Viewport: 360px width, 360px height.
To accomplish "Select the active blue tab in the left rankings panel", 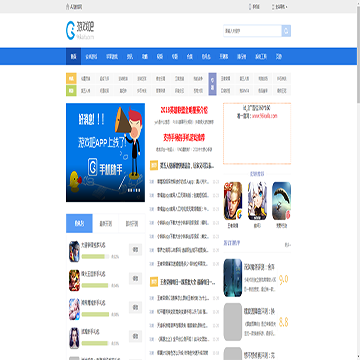I will [x=79, y=223].
